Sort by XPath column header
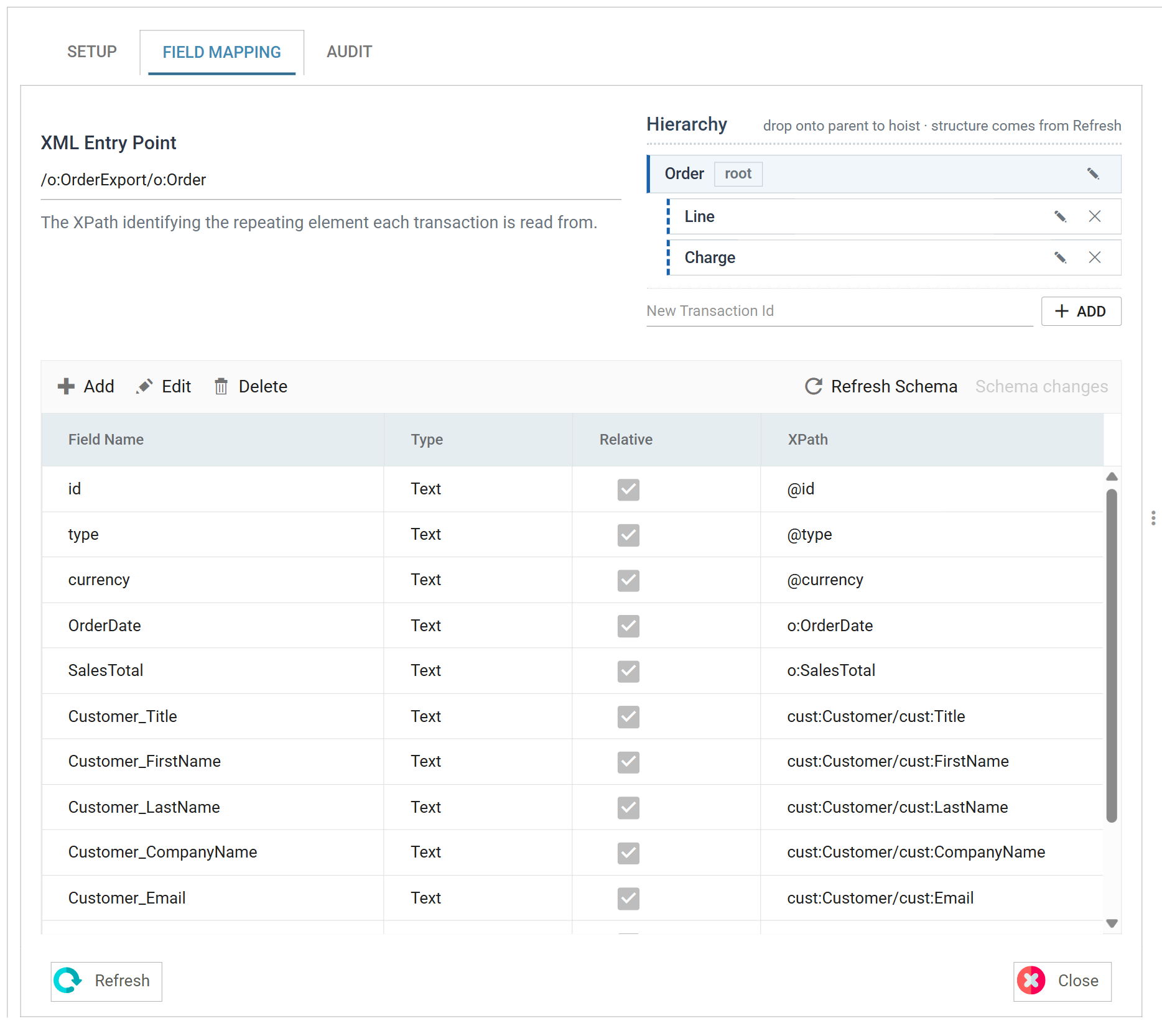The image size is (1162, 1036). tap(932, 440)
